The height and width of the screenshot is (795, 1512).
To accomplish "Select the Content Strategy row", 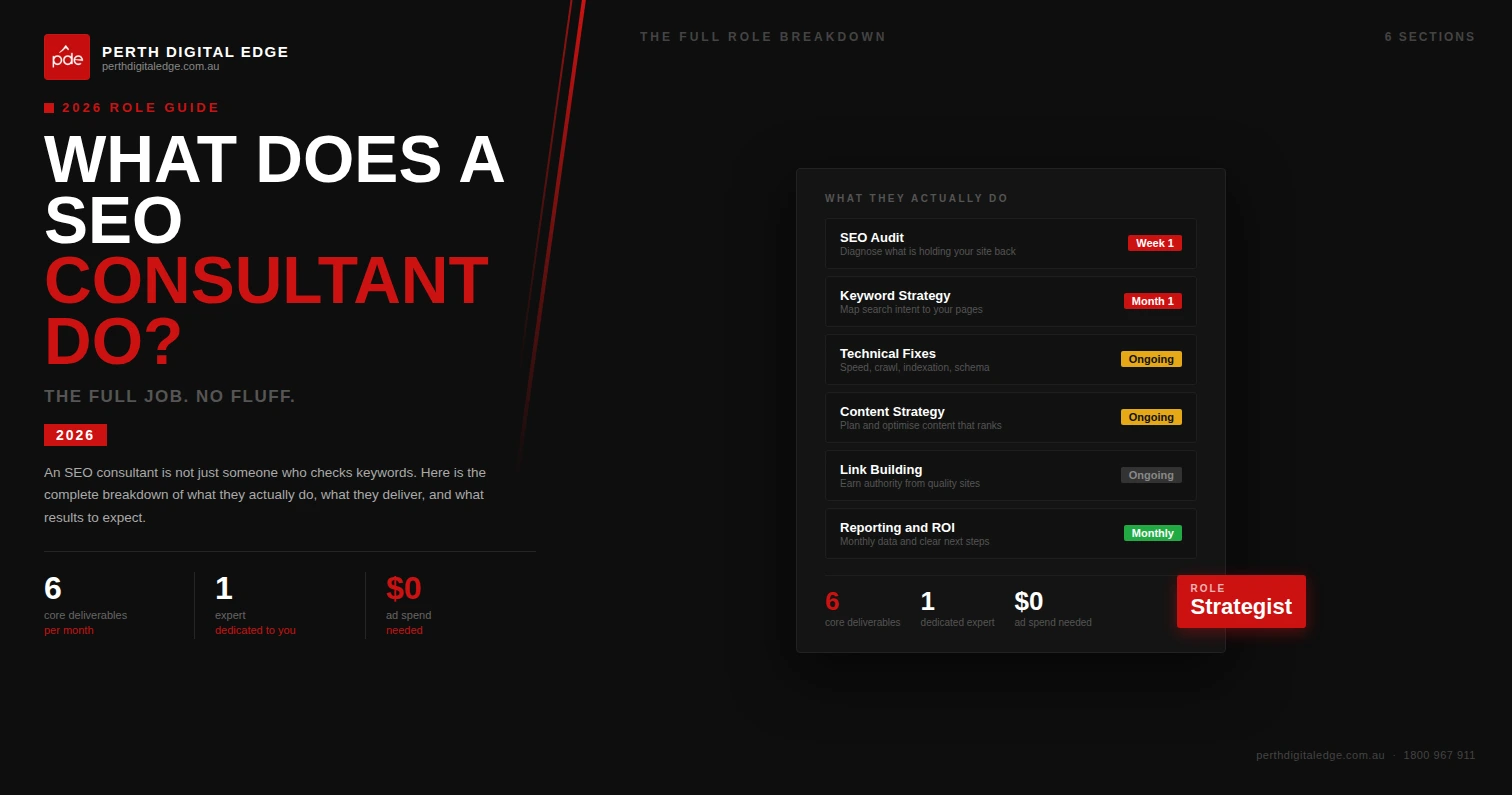I will coord(1010,418).
